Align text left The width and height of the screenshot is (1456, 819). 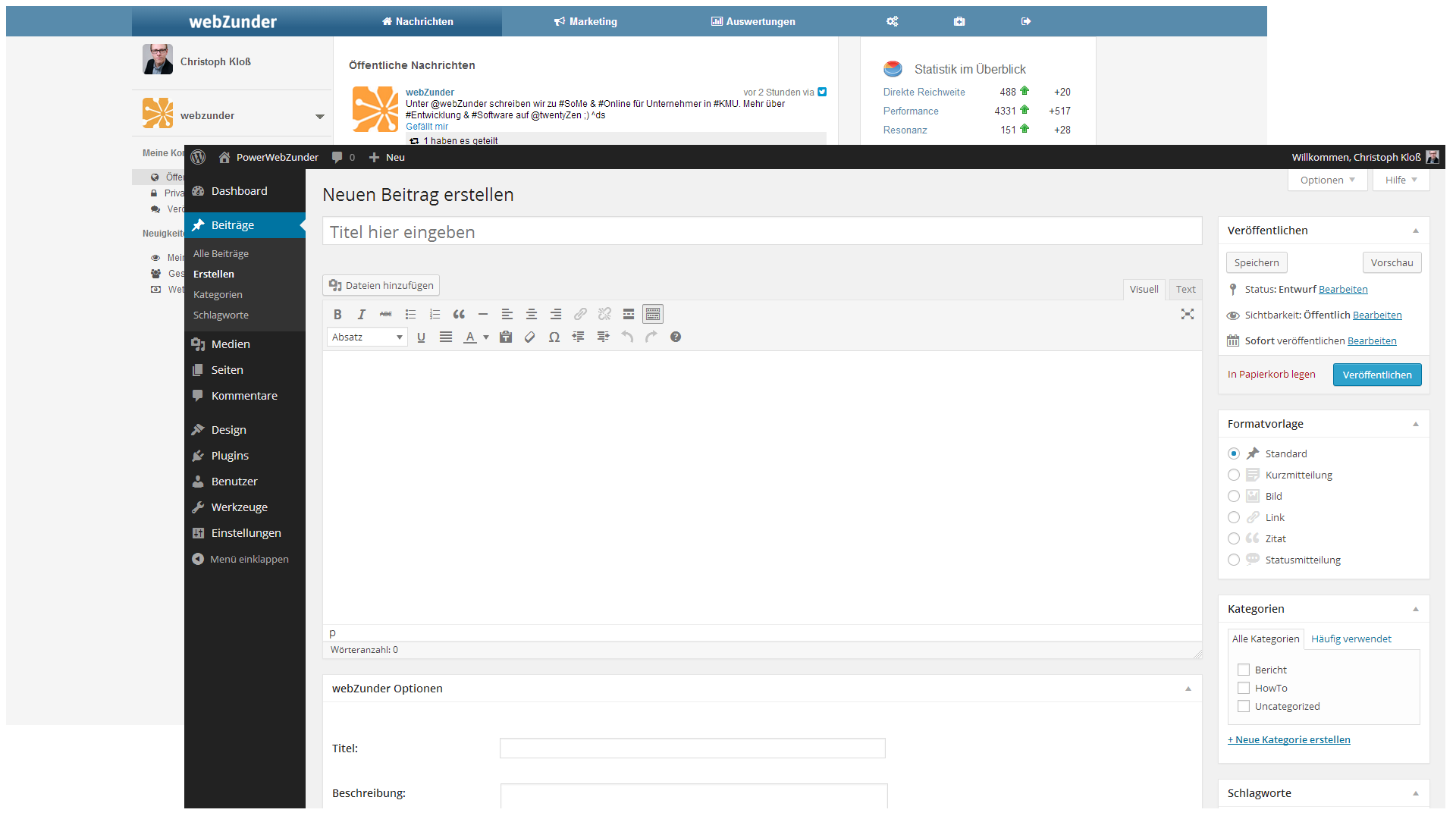pos(507,314)
